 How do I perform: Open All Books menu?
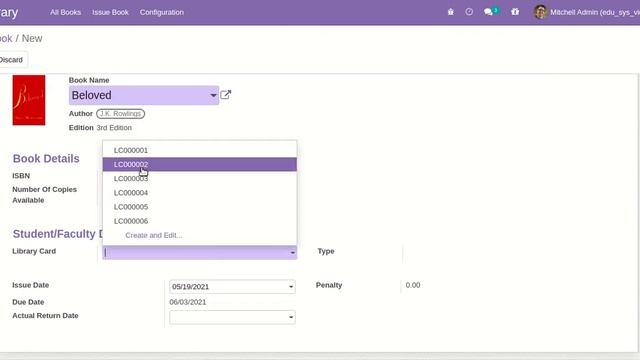[x=65, y=12]
